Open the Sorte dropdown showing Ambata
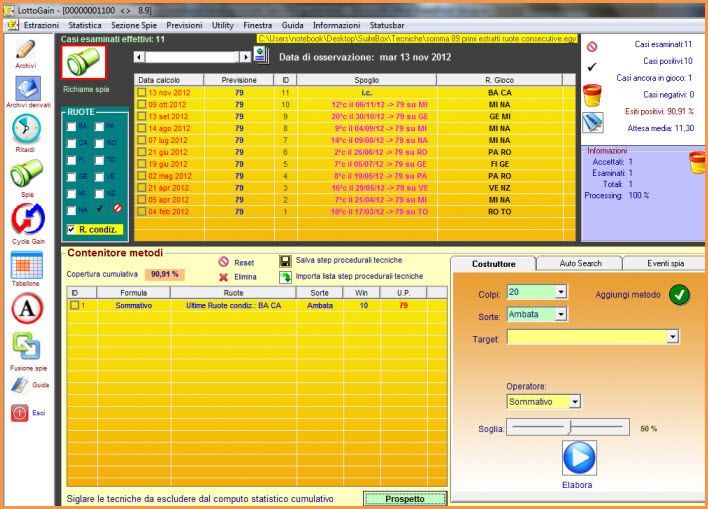This screenshot has height=509, width=708. tap(560, 316)
